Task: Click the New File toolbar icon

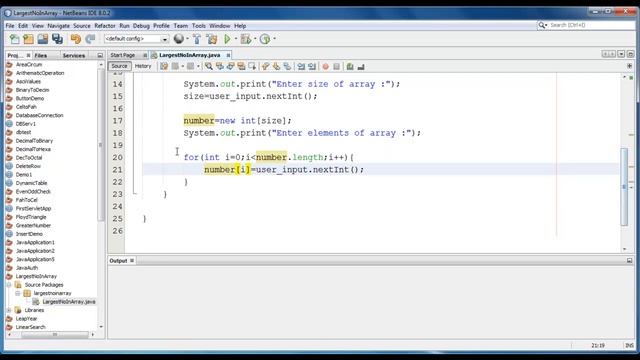Action: point(14,39)
